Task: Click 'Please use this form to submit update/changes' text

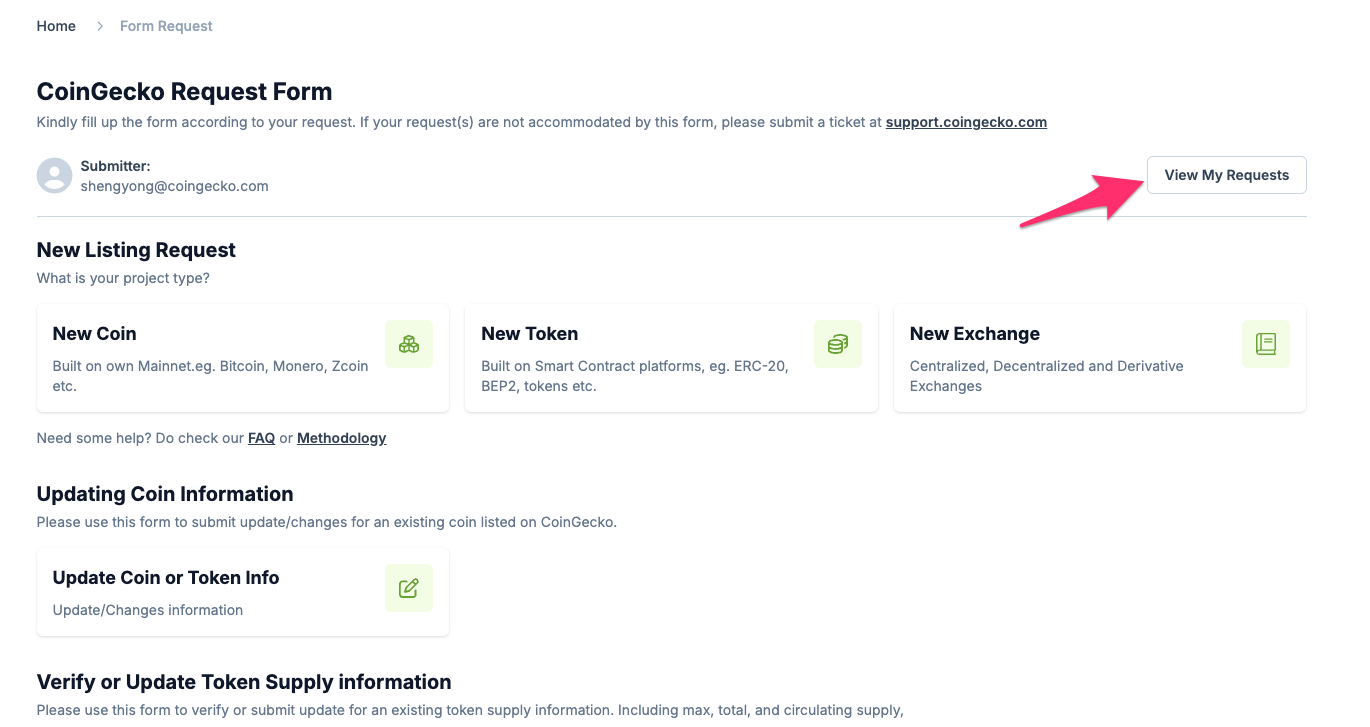Action: (x=327, y=522)
